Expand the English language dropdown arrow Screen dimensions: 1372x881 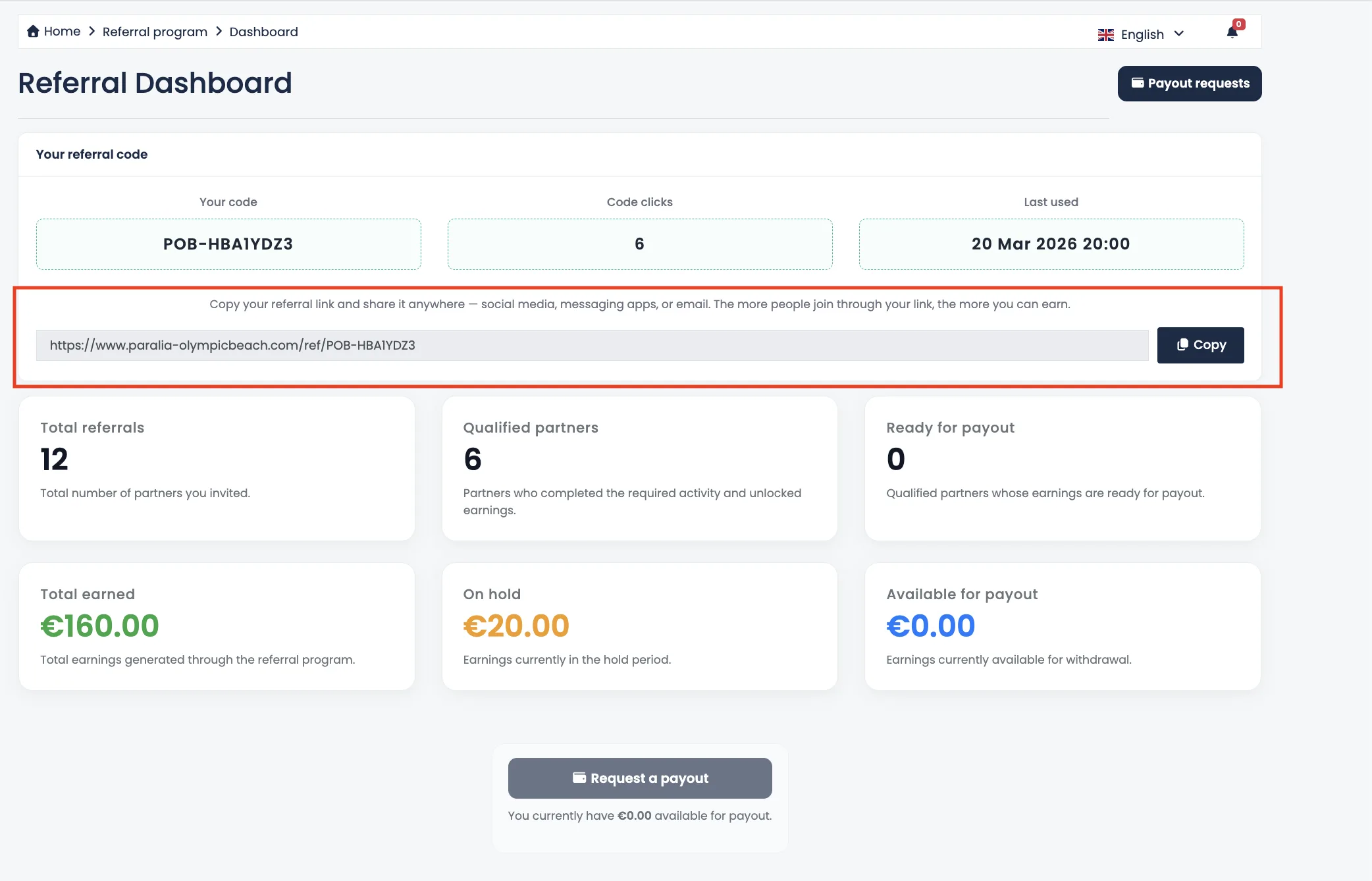tap(1179, 34)
